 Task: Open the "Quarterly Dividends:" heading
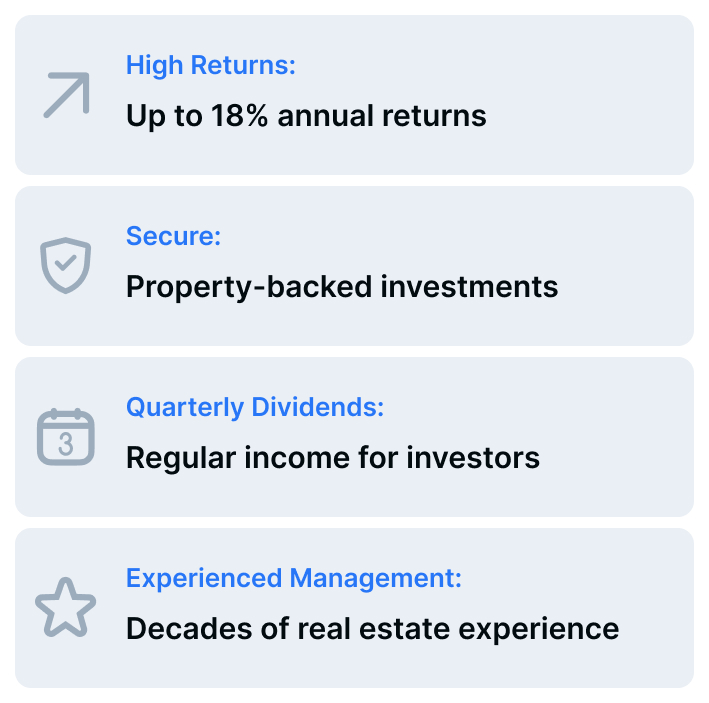click(255, 407)
